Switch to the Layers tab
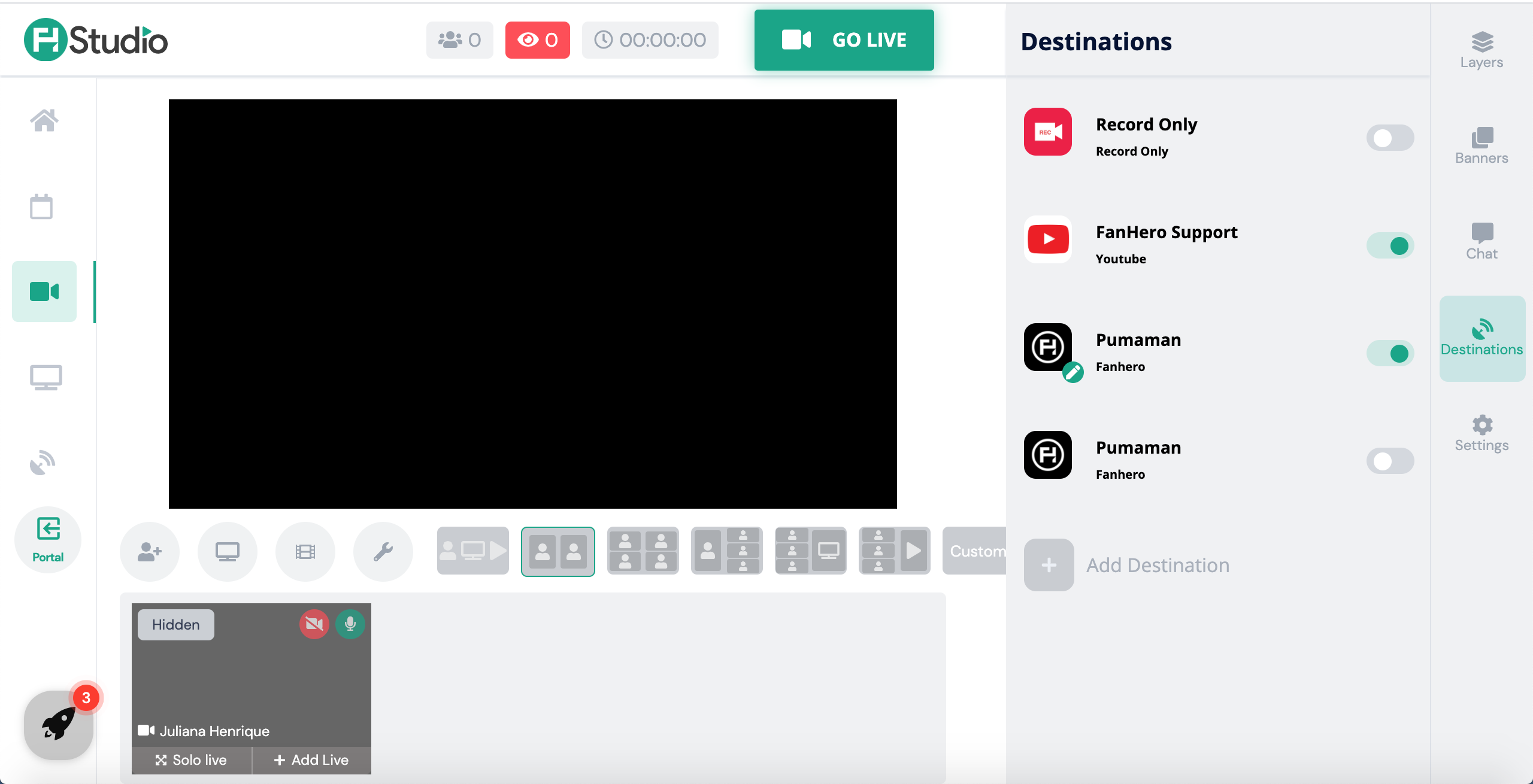1533x784 pixels. tap(1482, 50)
